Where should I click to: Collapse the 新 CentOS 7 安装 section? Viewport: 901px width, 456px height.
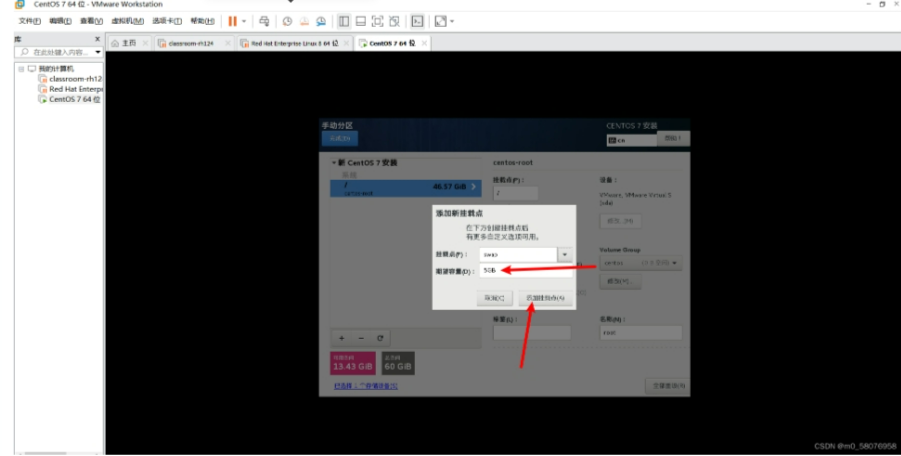334,163
